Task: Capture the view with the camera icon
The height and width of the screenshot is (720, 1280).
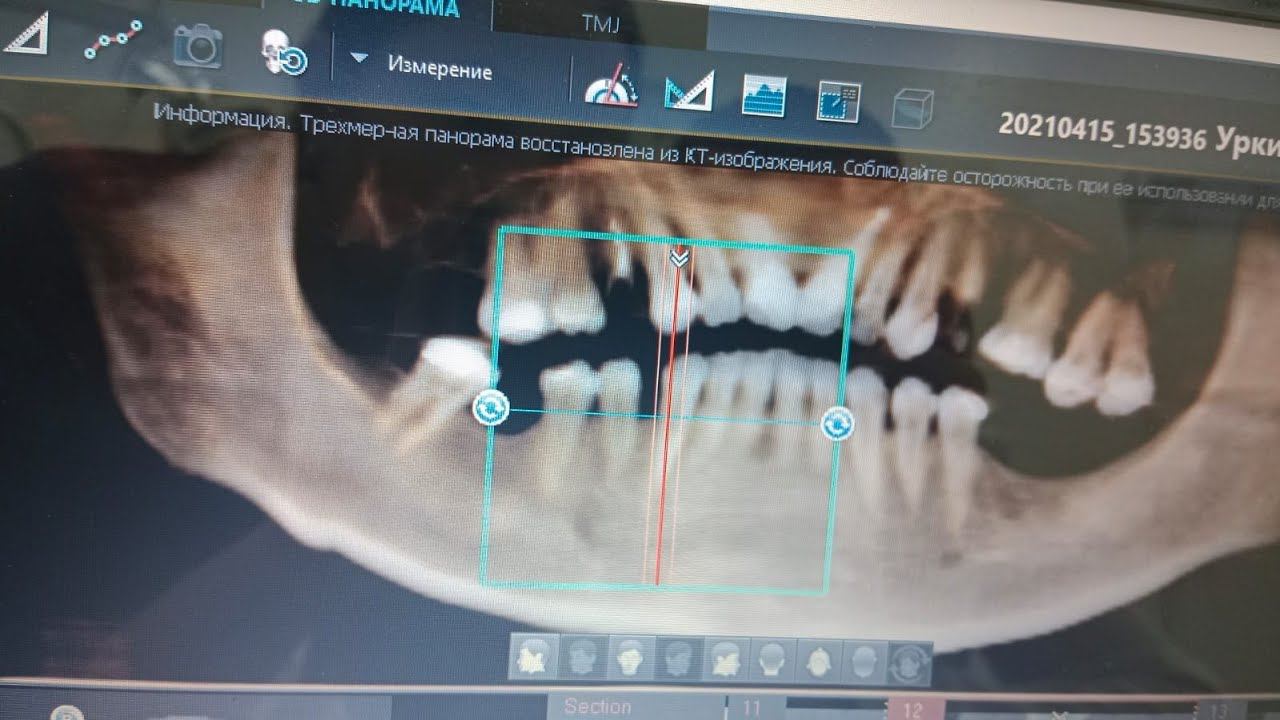Action: click(197, 46)
